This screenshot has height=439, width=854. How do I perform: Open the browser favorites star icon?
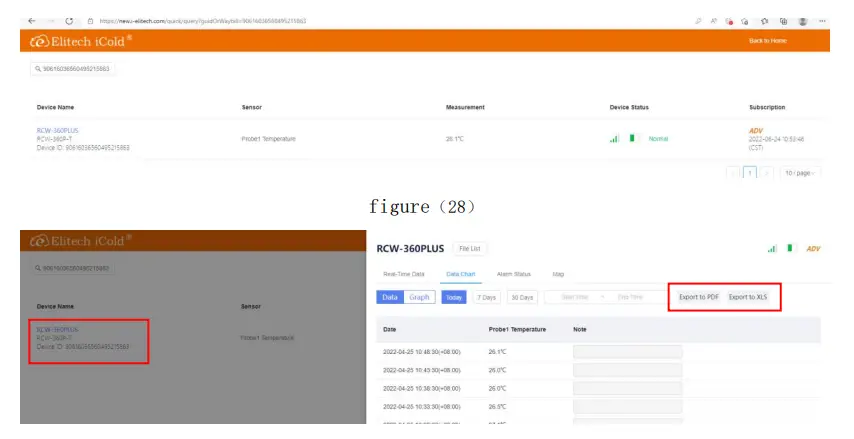(765, 21)
